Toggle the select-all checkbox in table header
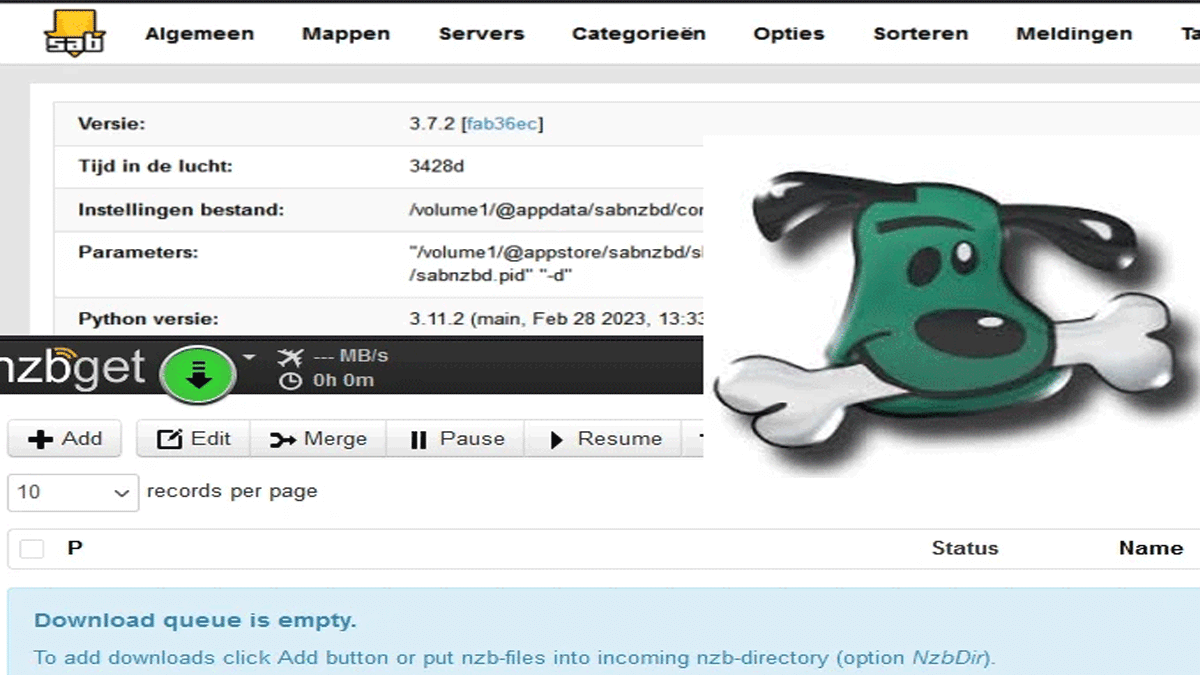 pyautogui.click(x=32, y=548)
